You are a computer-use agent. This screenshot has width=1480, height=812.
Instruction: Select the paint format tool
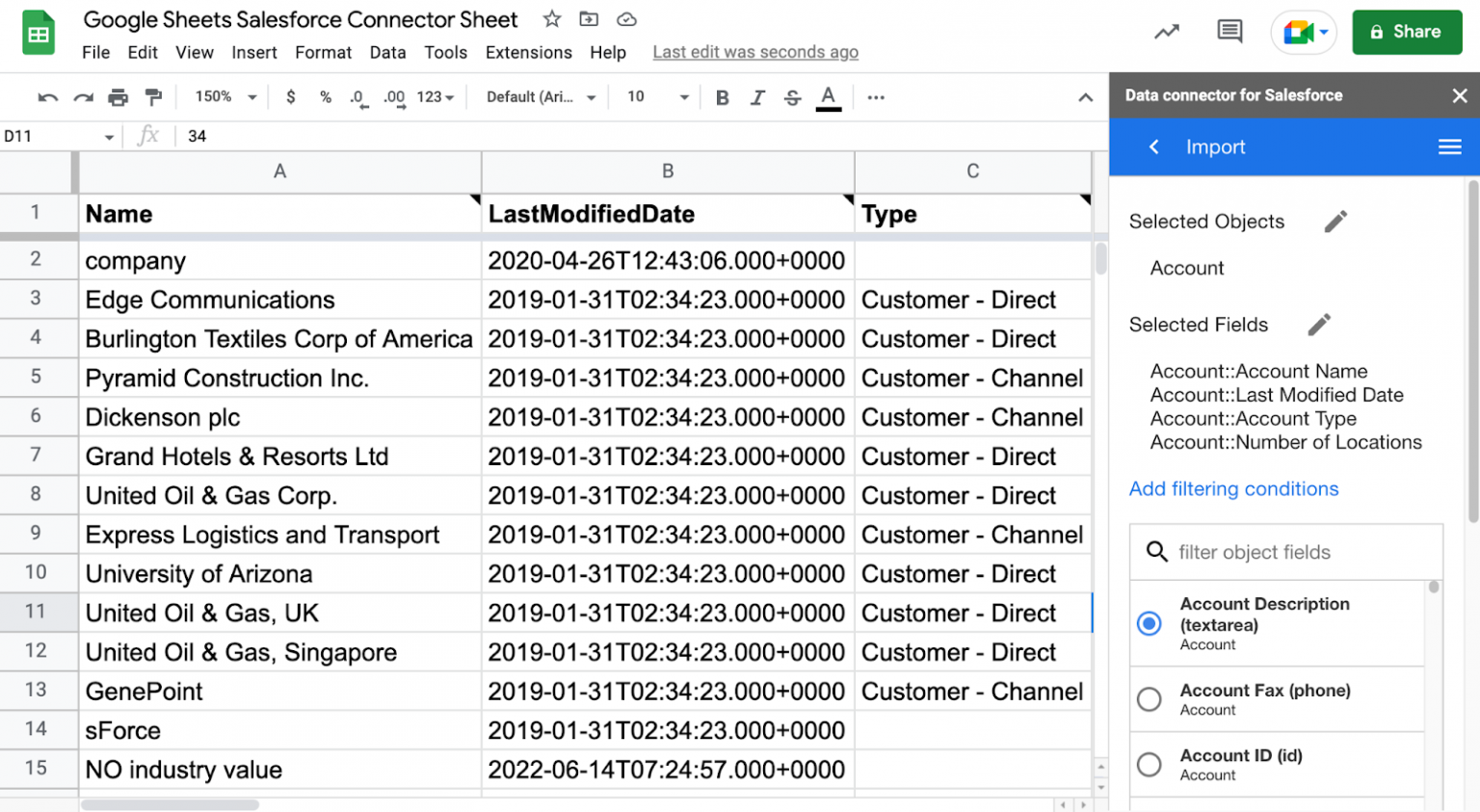tap(153, 97)
